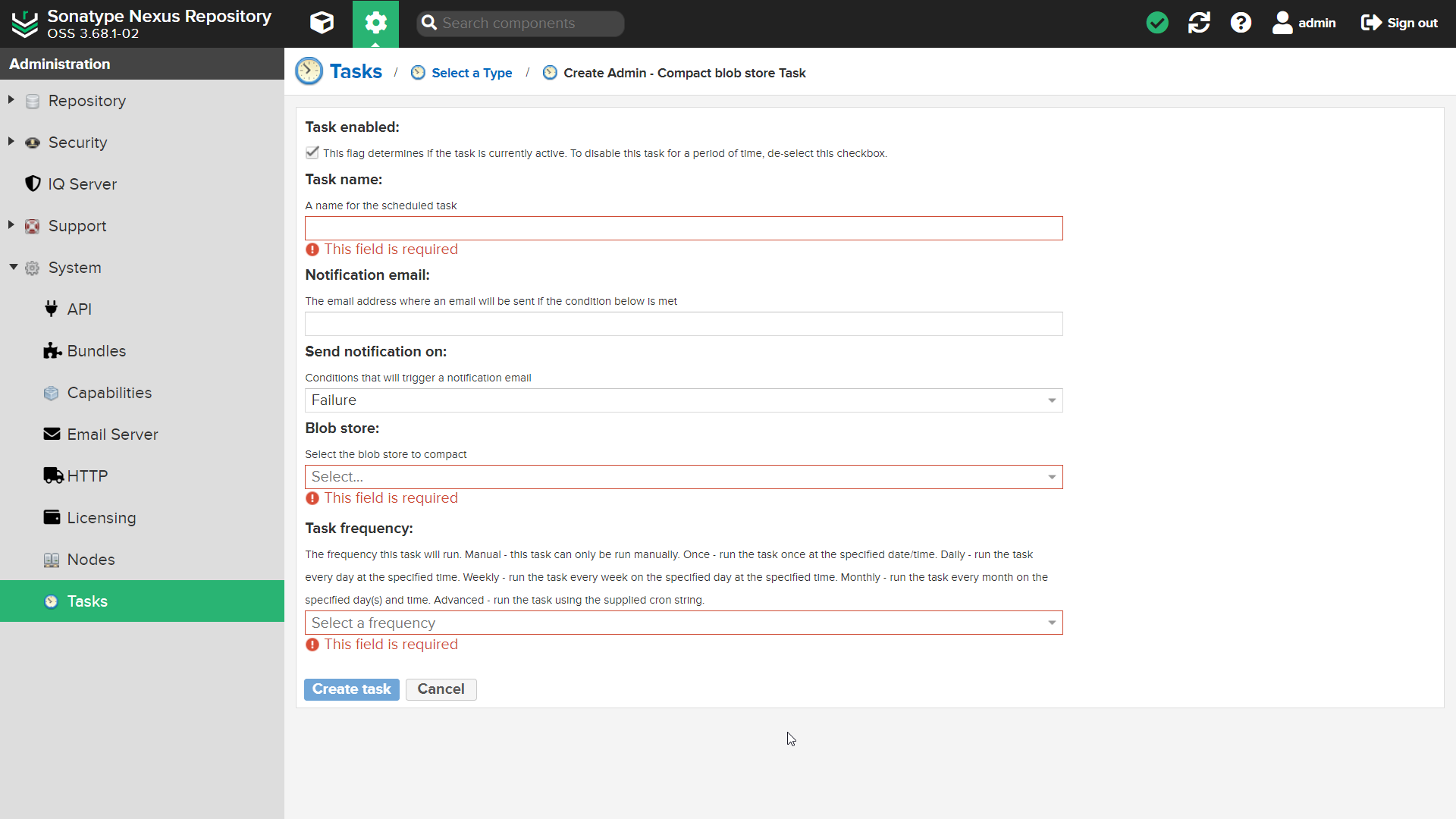This screenshot has height=819, width=1456.
Task: Click System menu item in sidebar
Action: [x=75, y=267]
